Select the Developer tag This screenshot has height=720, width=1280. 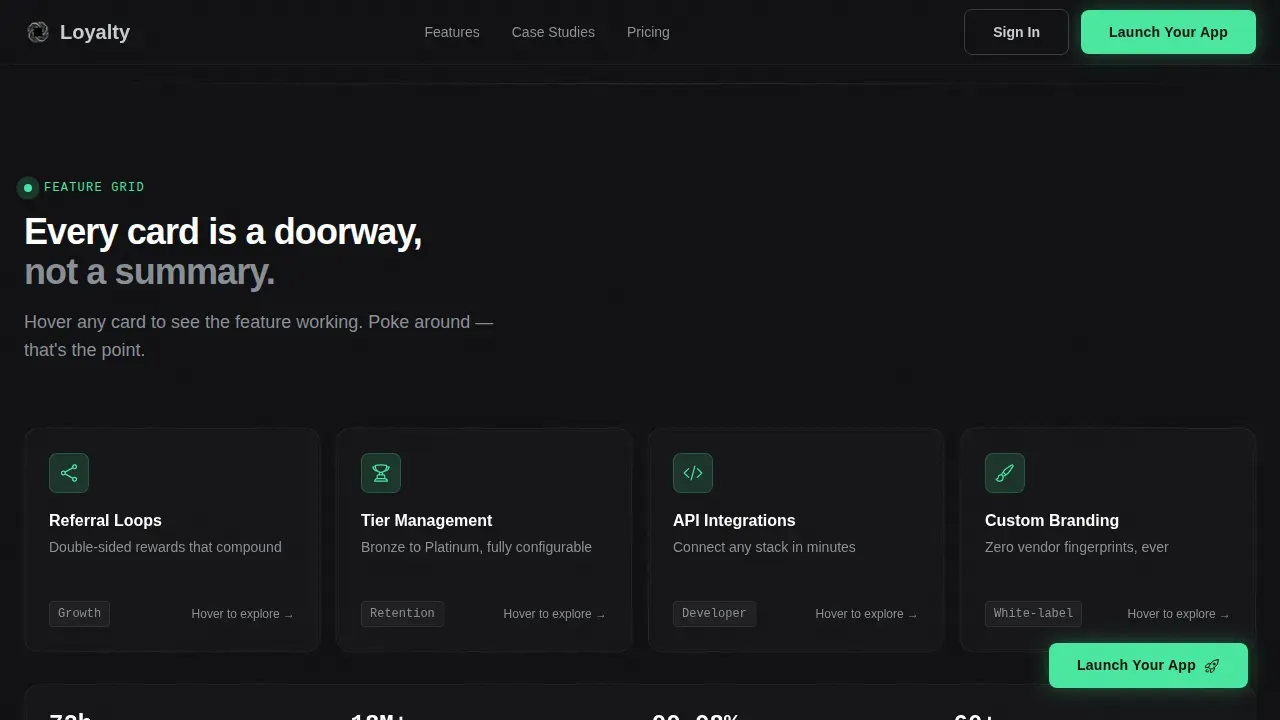click(714, 613)
